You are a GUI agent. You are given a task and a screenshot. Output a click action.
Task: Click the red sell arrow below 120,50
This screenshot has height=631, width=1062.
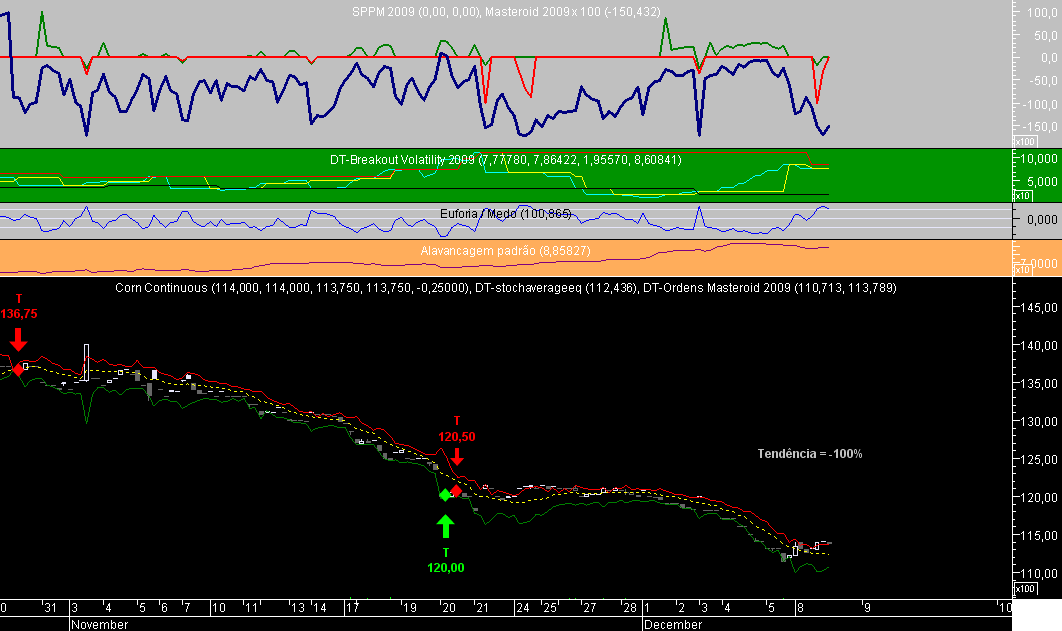pyautogui.click(x=457, y=456)
